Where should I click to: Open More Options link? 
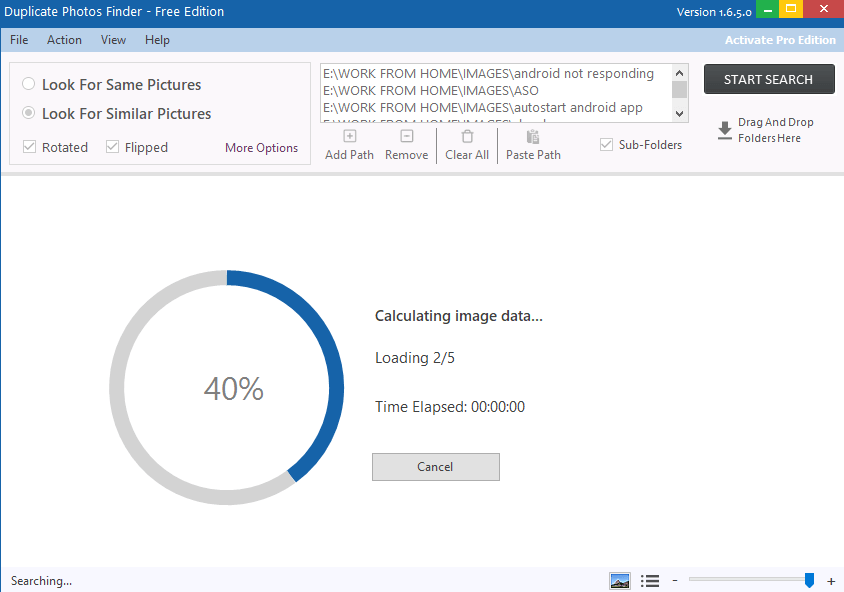tap(262, 147)
